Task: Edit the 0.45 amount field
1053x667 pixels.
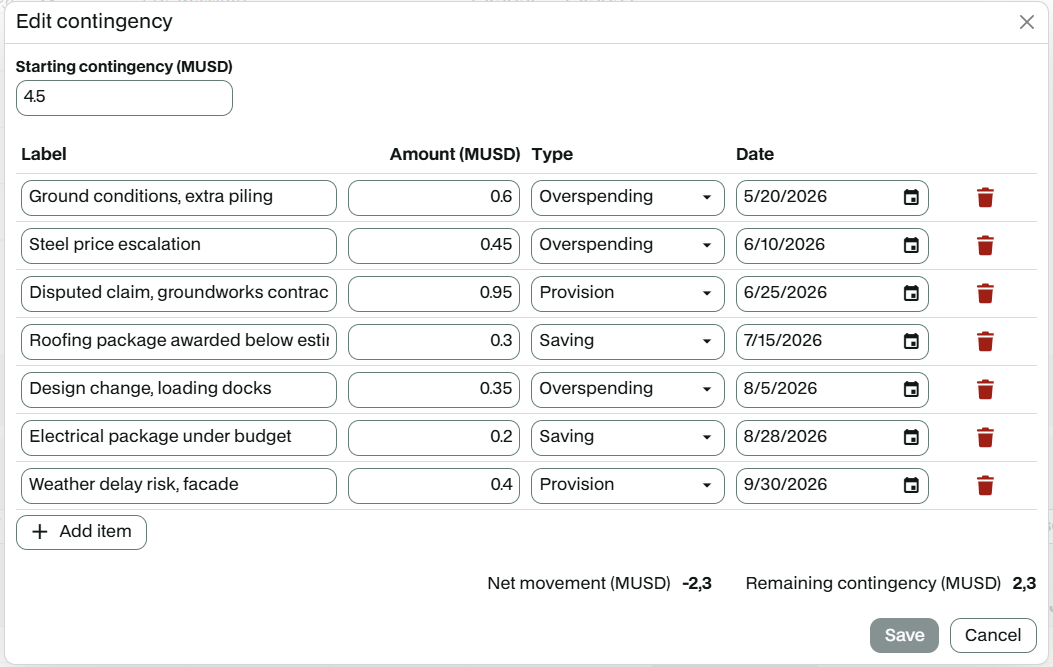Action: 434,246
